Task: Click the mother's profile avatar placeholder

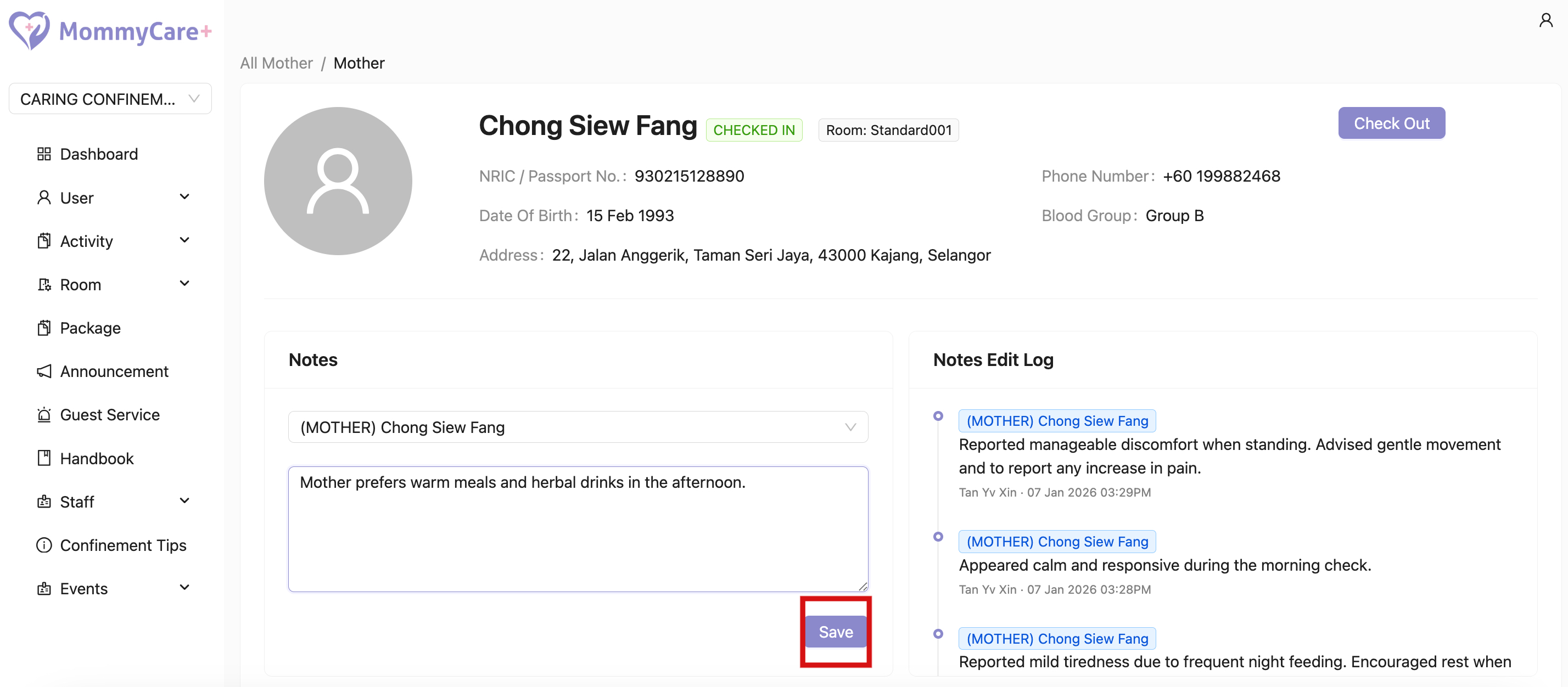Action: [x=338, y=181]
